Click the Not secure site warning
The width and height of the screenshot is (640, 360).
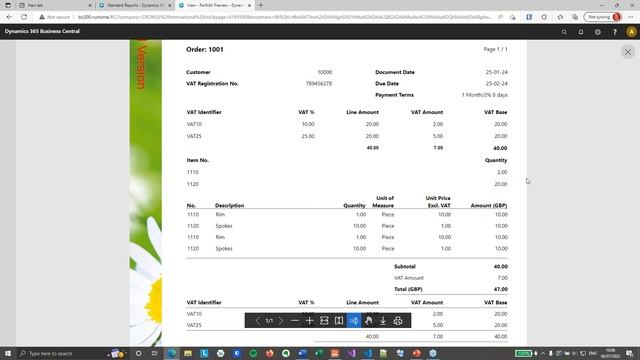pyautogui.click(x=55, y=17)
